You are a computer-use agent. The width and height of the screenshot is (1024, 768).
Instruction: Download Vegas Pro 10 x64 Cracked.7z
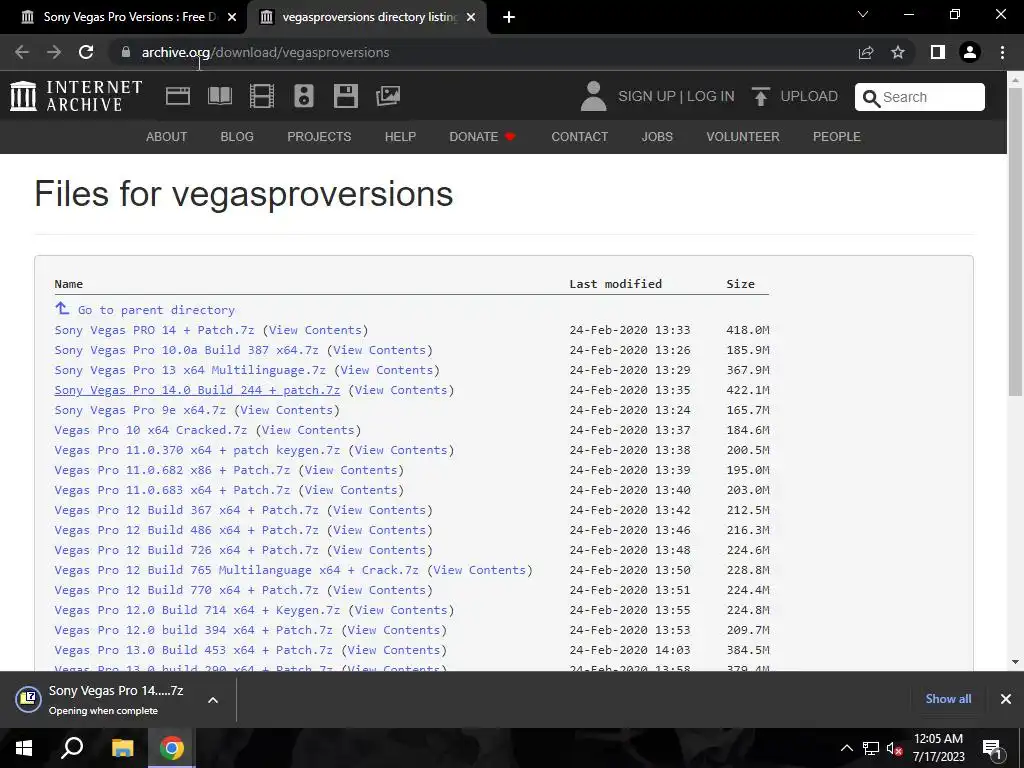(x=151, y=430)
